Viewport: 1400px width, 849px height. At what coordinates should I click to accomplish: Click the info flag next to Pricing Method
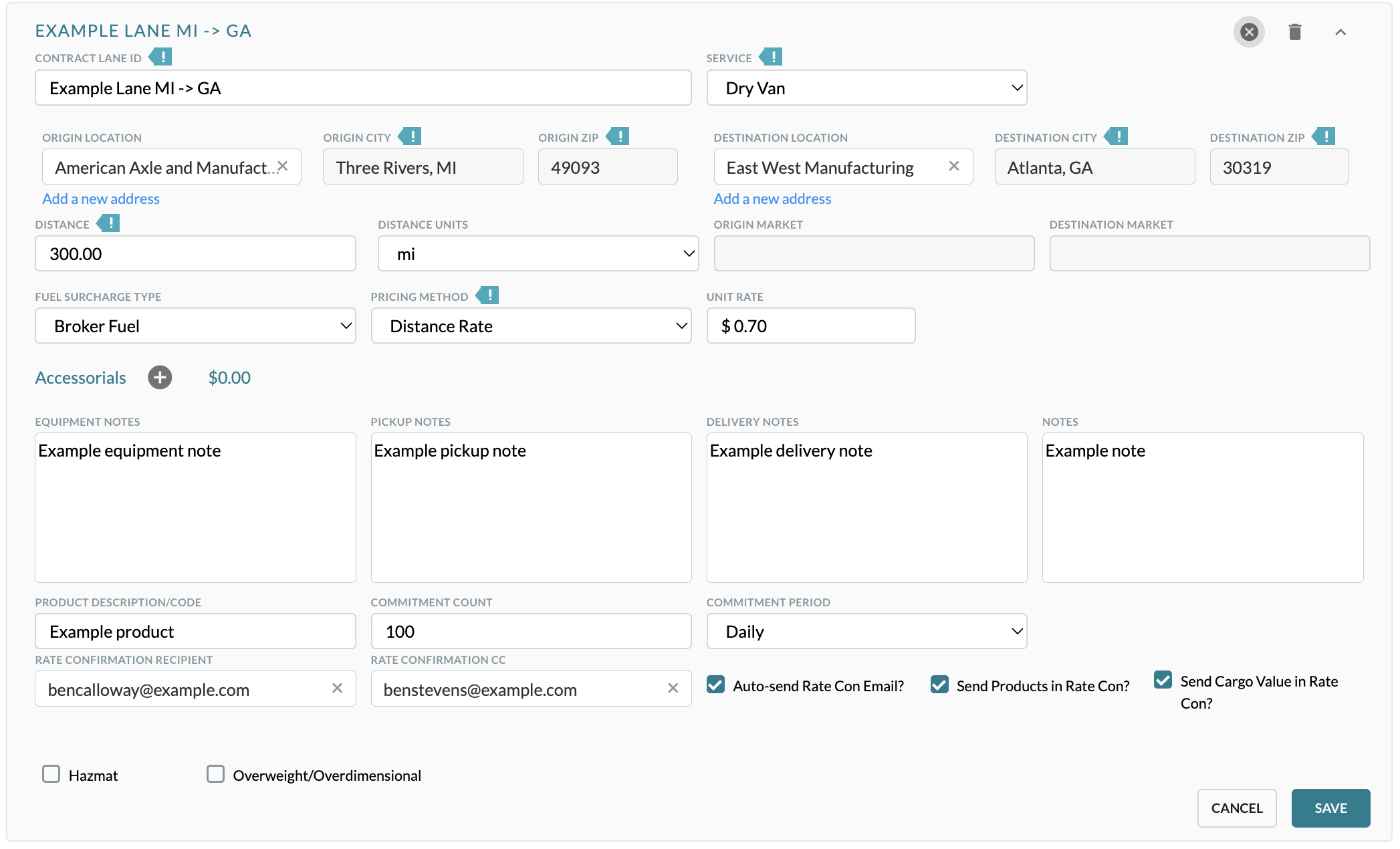point(487,295)
